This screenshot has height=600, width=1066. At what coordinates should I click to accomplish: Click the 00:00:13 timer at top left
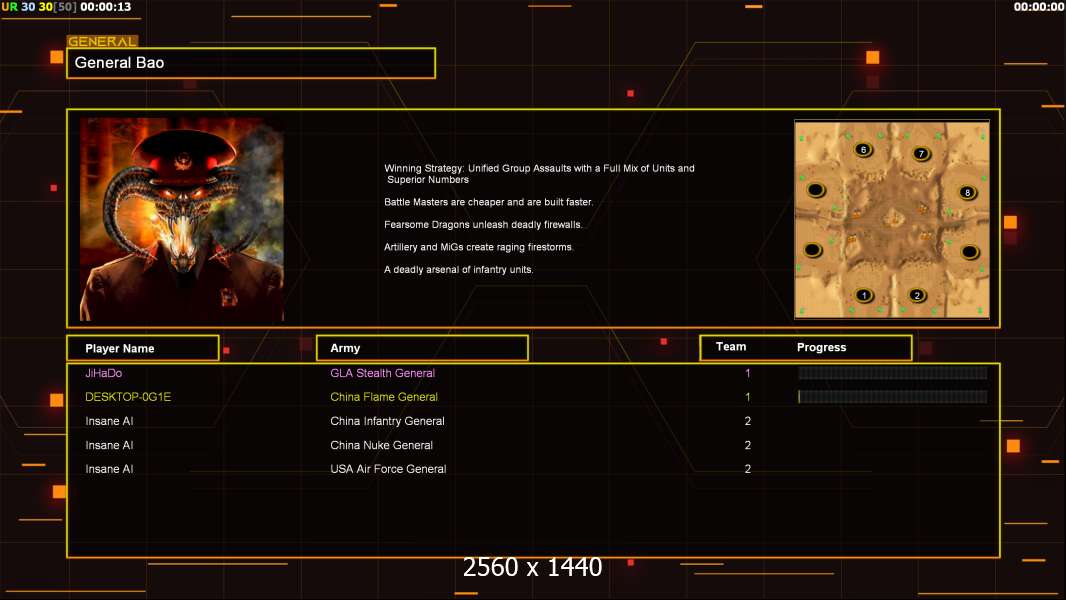(x=105, y=7)
